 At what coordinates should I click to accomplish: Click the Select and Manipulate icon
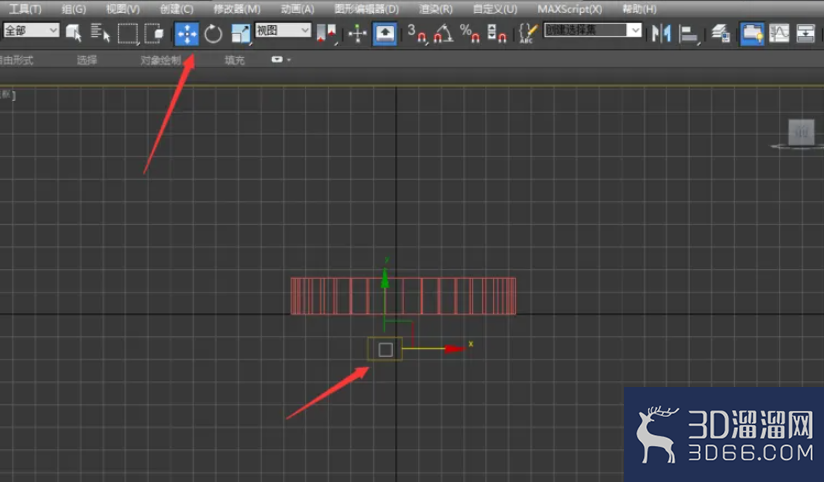(x=357, y=34)
